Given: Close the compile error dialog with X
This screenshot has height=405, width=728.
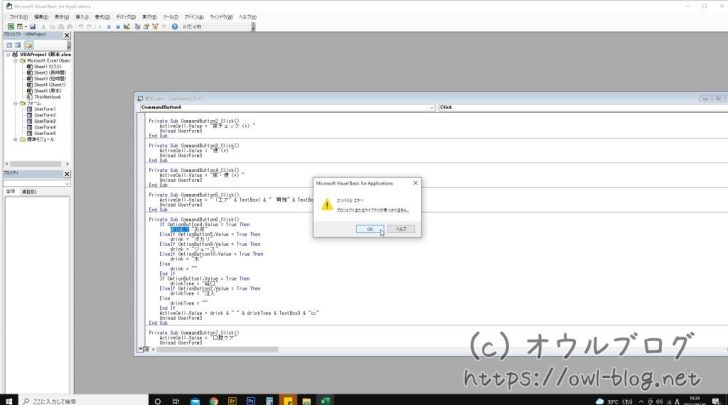Looking at the screenshot, I should pos(415,183).
